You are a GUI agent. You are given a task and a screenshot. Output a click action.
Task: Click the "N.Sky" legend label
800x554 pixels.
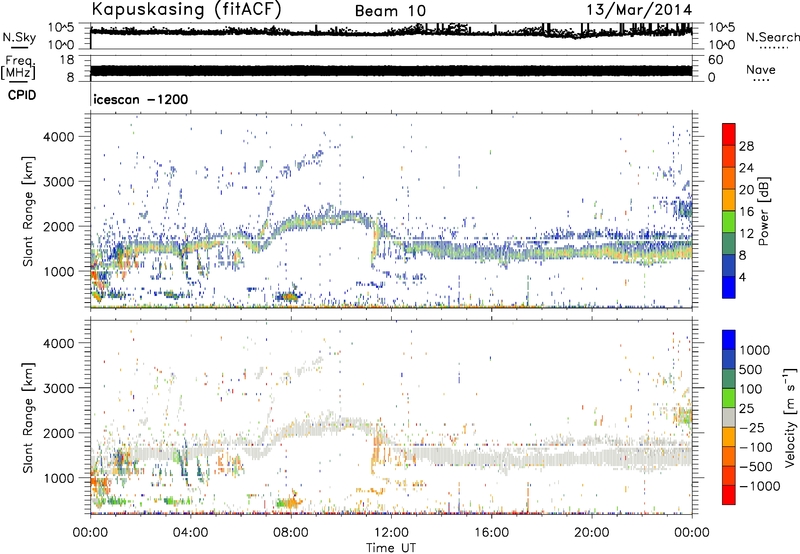pyautogui.click(x=19, y=37)
